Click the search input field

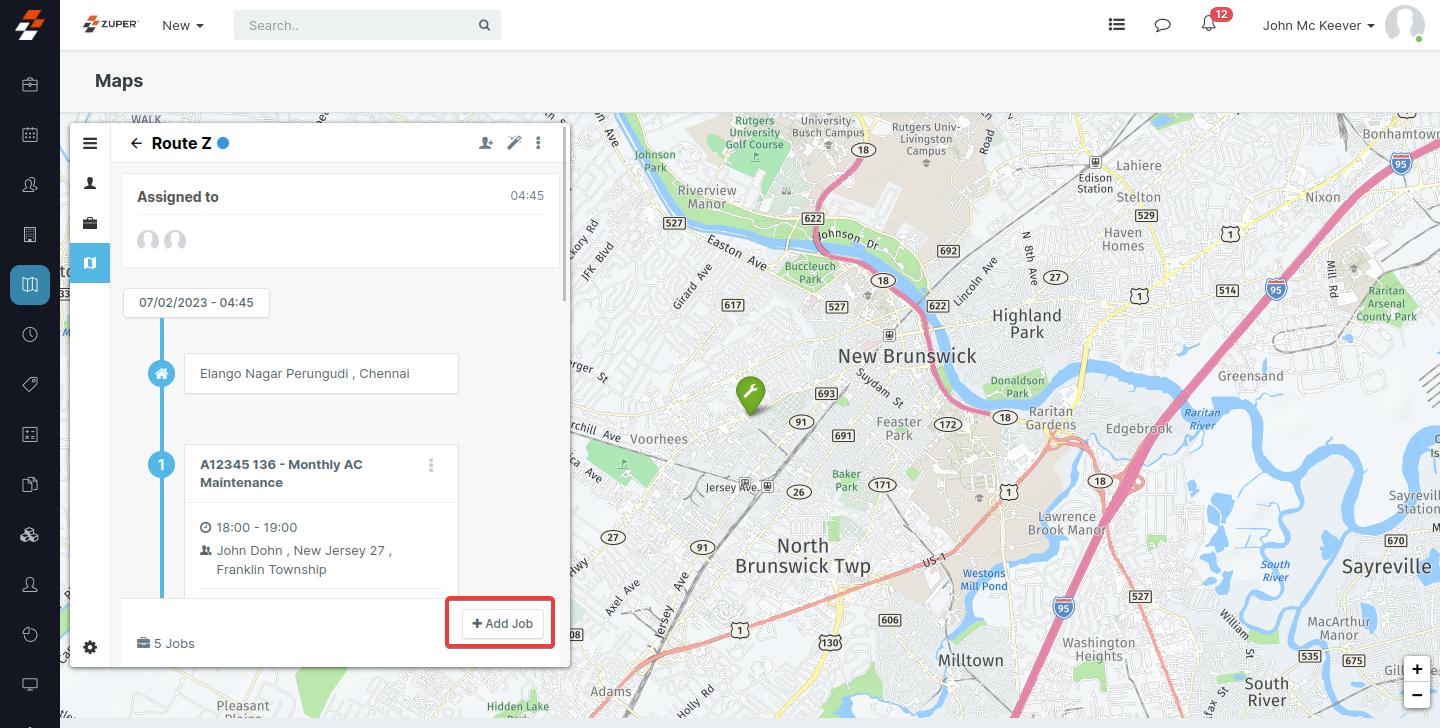pos(360,25)
